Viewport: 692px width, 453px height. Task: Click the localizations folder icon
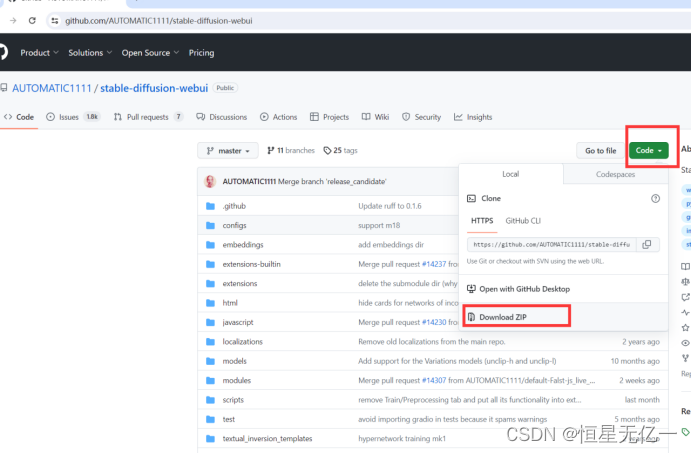coord(211,342)
